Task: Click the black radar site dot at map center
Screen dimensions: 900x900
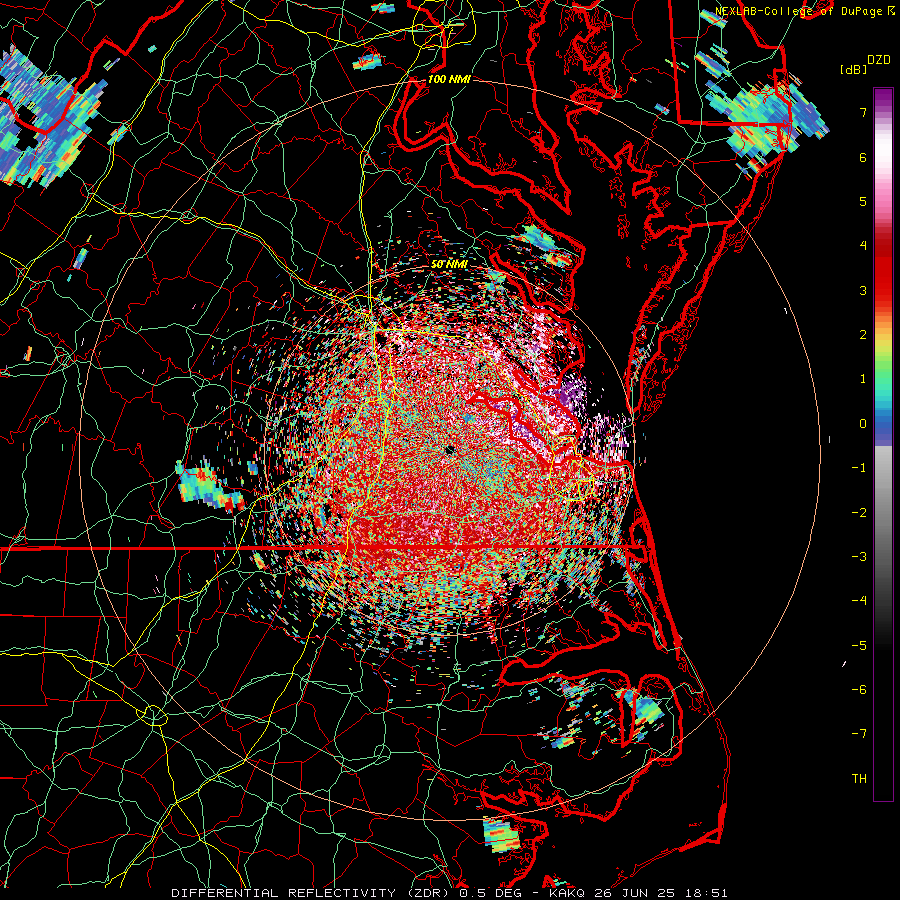Action: [449, 450]
